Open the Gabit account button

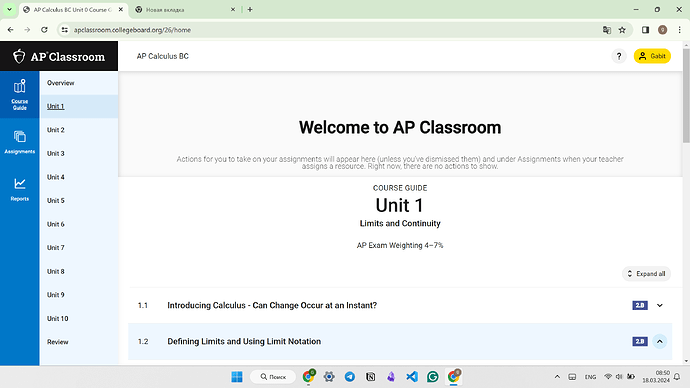(x=652, y=56)
